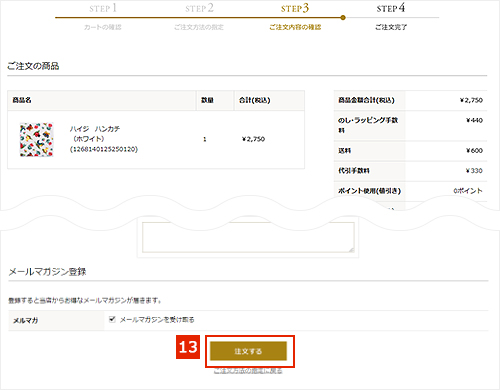
Task: Click the ポイント使用(値引き) label
Action: (369, 191)
